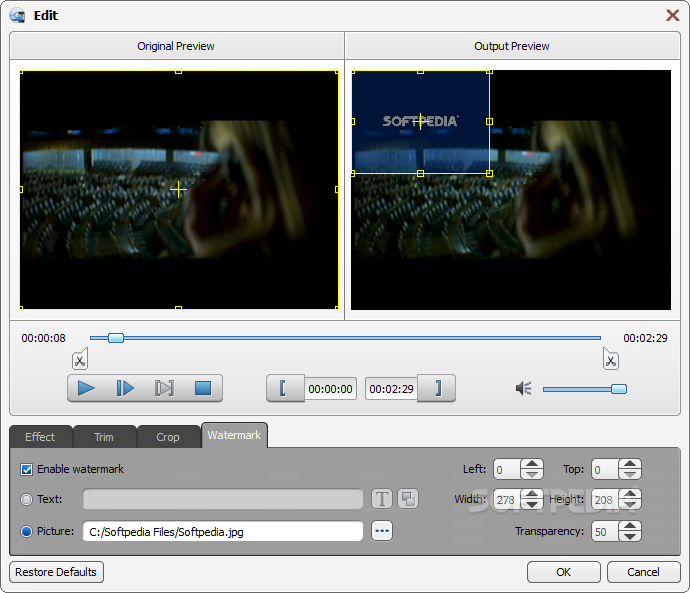Image resolution: width=690 pixels, height=593 pixels.
Task: Open text color button next to T
Action: (x=408, y=499)
